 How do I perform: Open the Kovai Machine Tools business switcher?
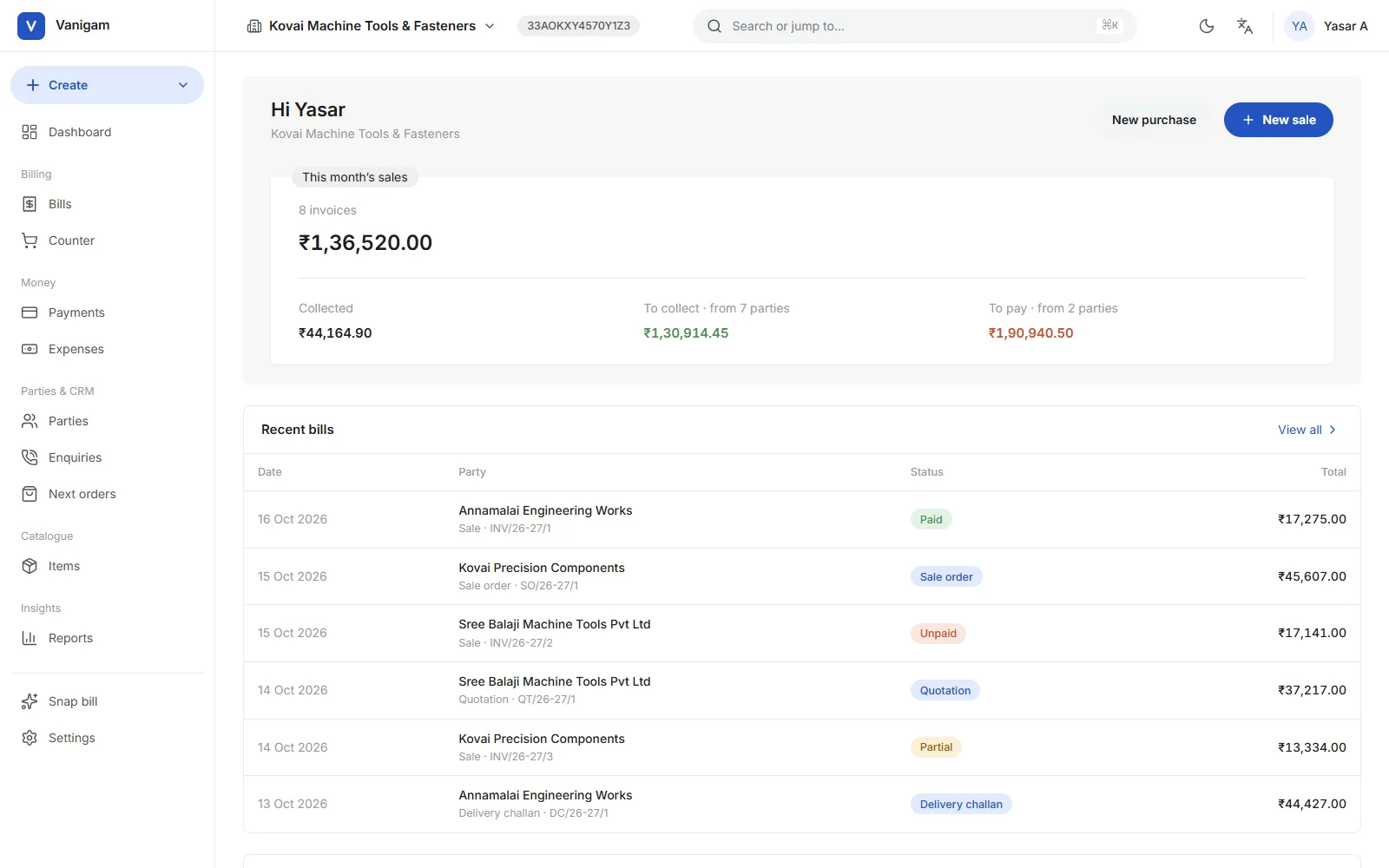tap(371, 26)
